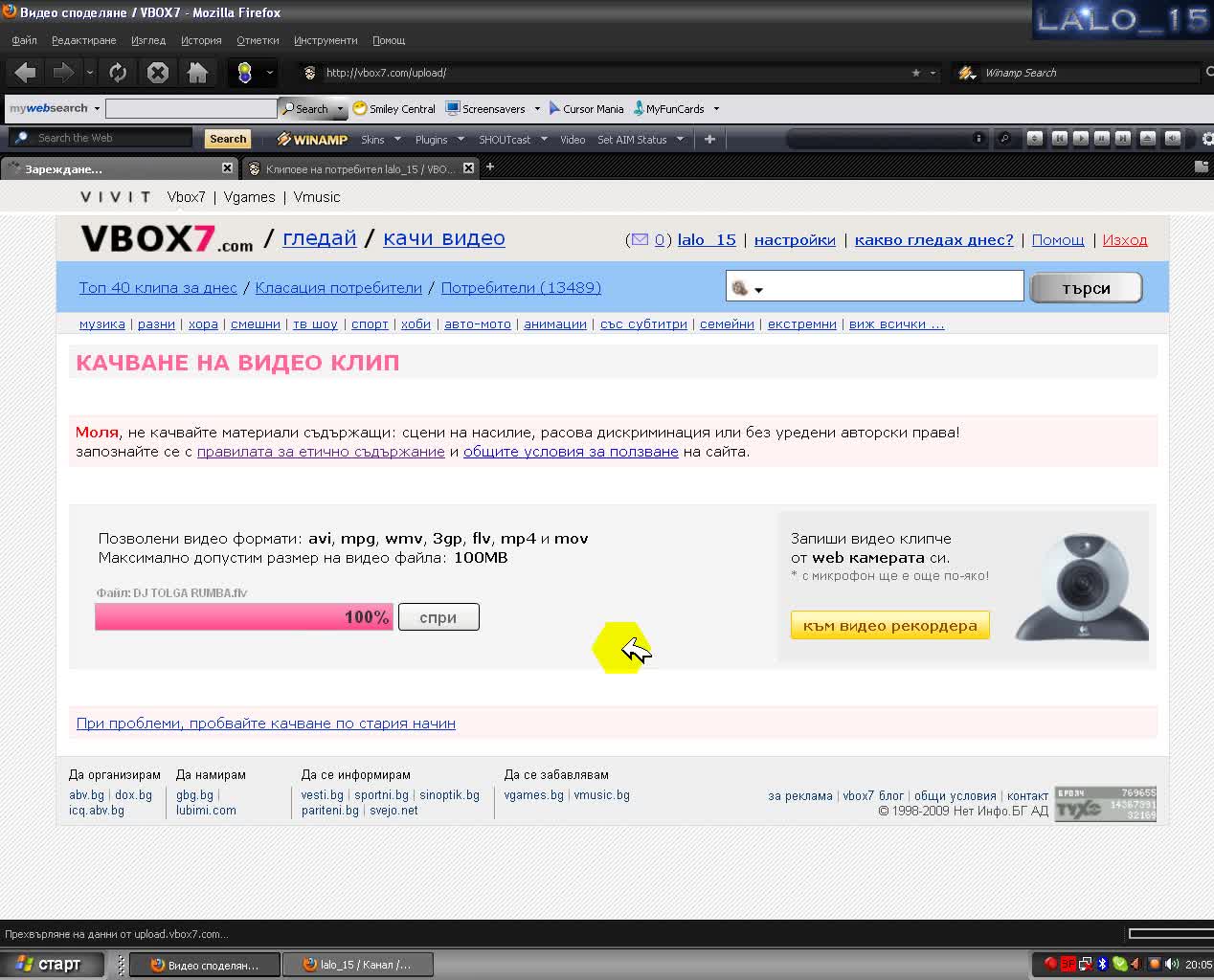Pause playback in the Winamp toolbar
Image resolution: width=1214 pixels, height=980 pixels.
point(1101,139)
